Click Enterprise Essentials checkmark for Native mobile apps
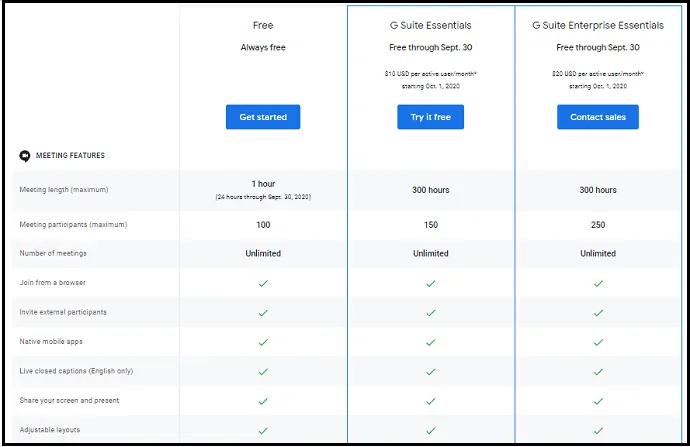690x447 pixels. [x=598, y=342]
